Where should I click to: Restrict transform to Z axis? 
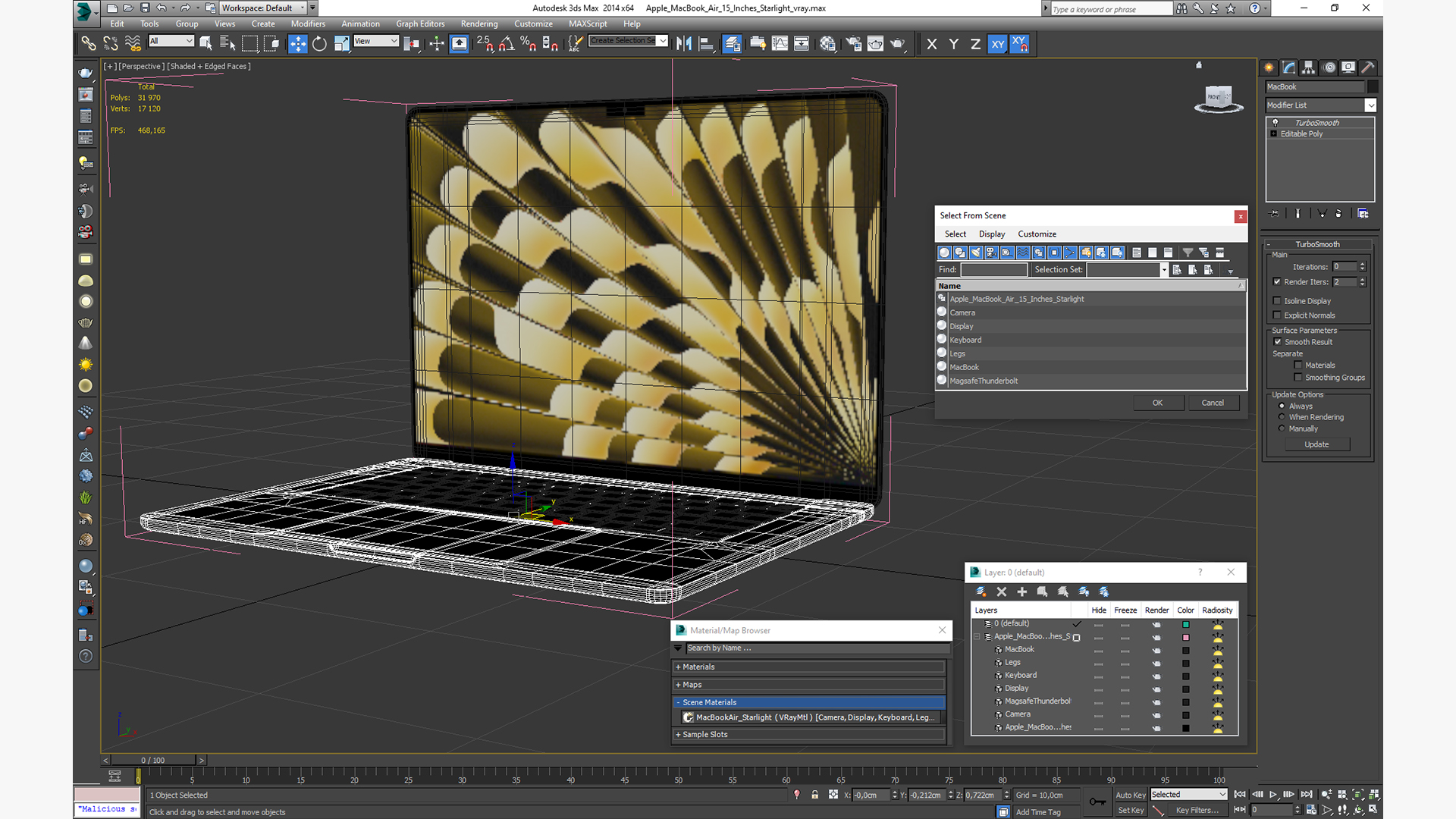(x=975, y=44)
